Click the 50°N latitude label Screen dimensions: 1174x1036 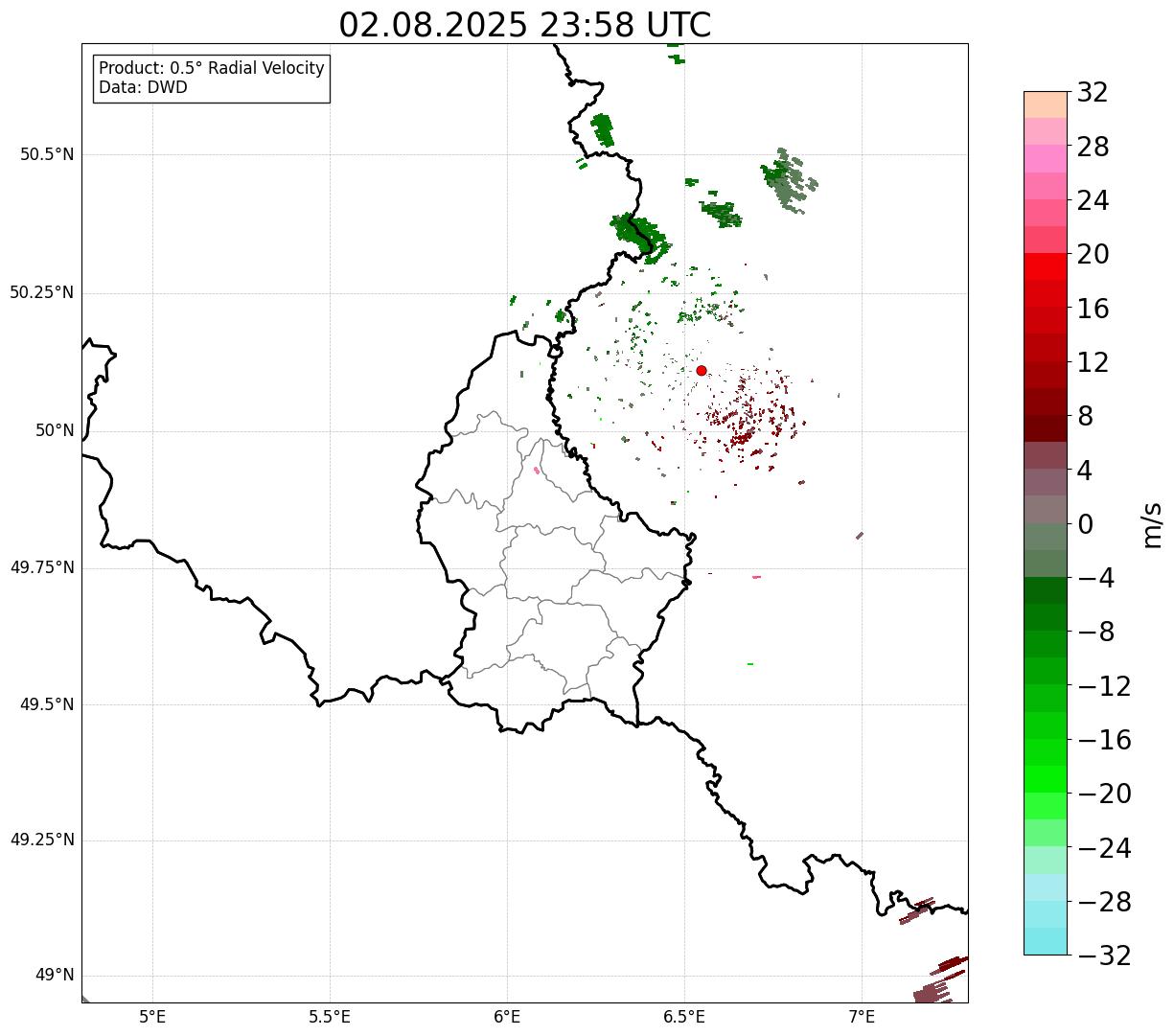(x=55, y=430)
